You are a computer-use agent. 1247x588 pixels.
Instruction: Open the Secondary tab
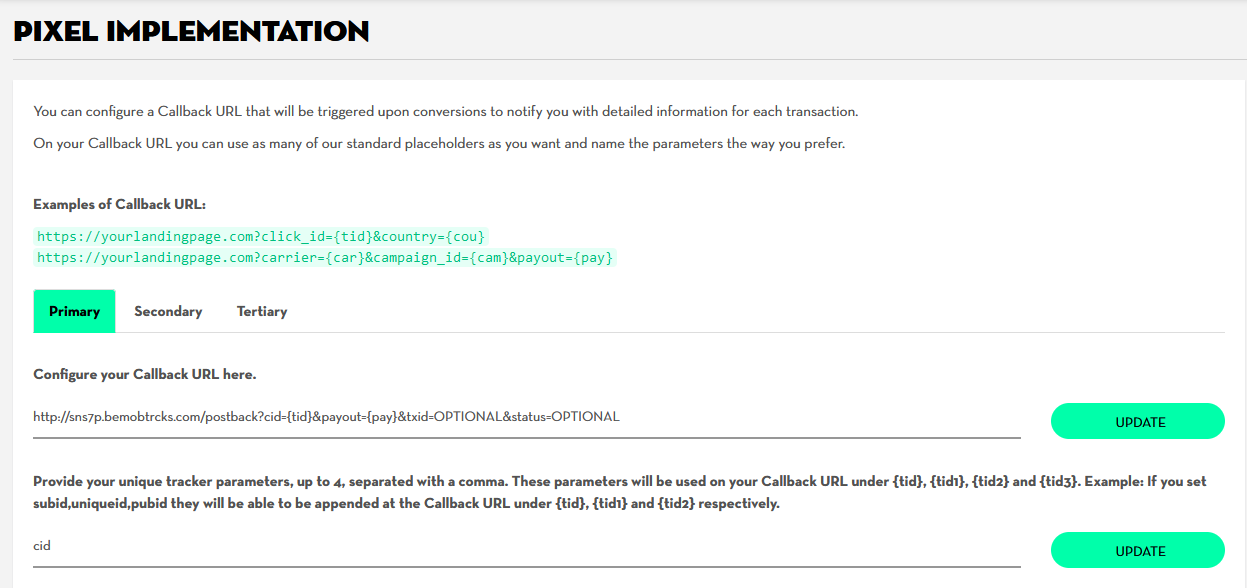pyautogui.click(x=168, y=312)
